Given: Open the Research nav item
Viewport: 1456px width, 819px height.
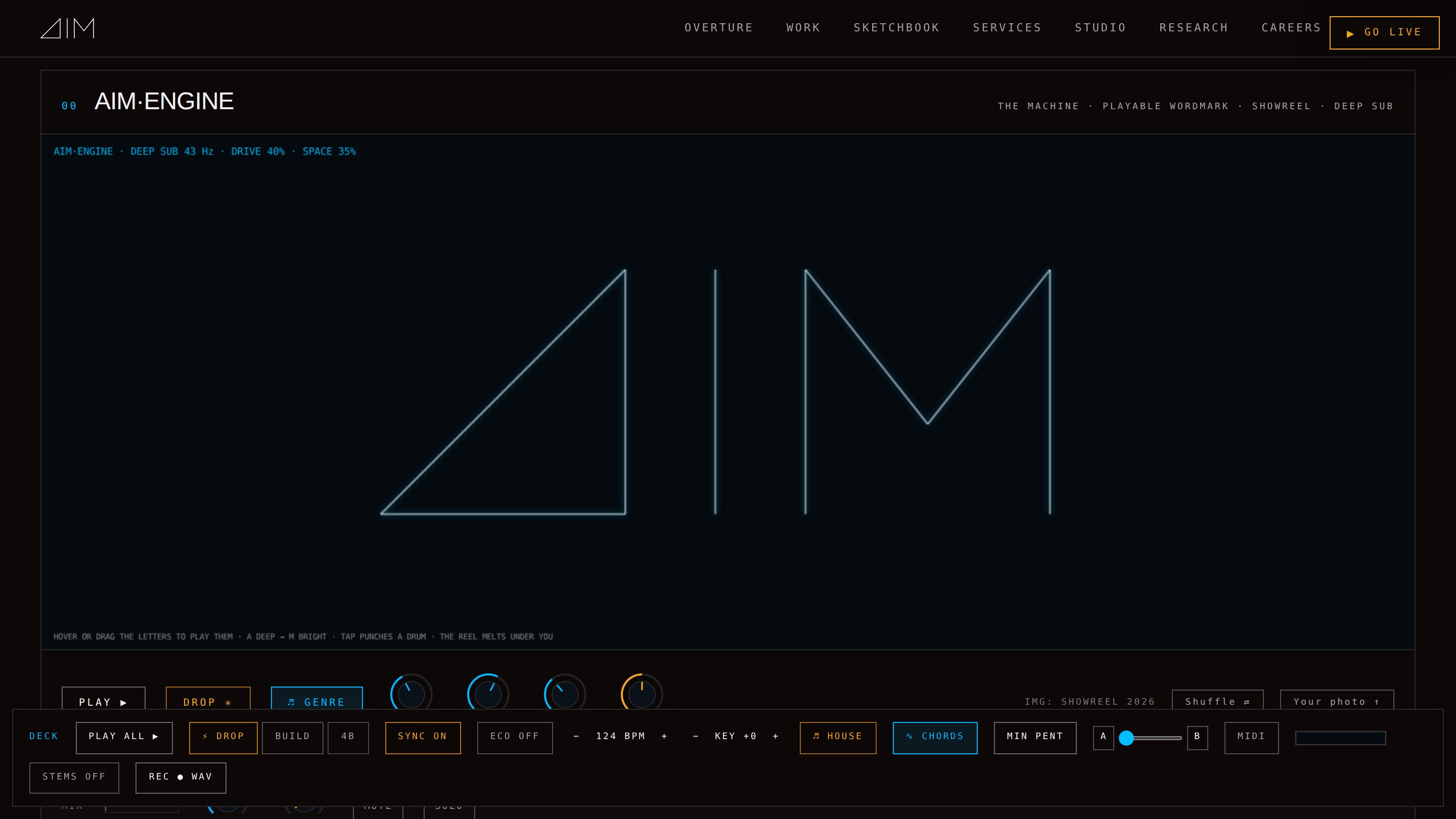Looking at the screenshot, I should [x=1193, y=28].
